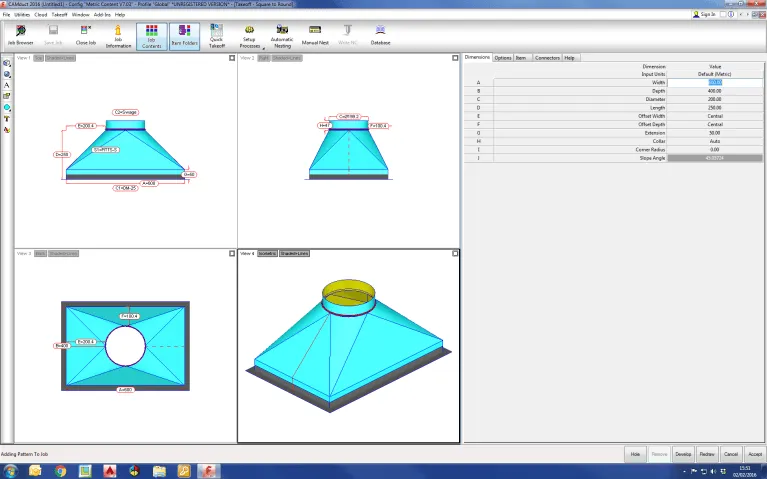
Task: Open View 2 Shaded+Lines display dropdown
Action: point(287,58)
